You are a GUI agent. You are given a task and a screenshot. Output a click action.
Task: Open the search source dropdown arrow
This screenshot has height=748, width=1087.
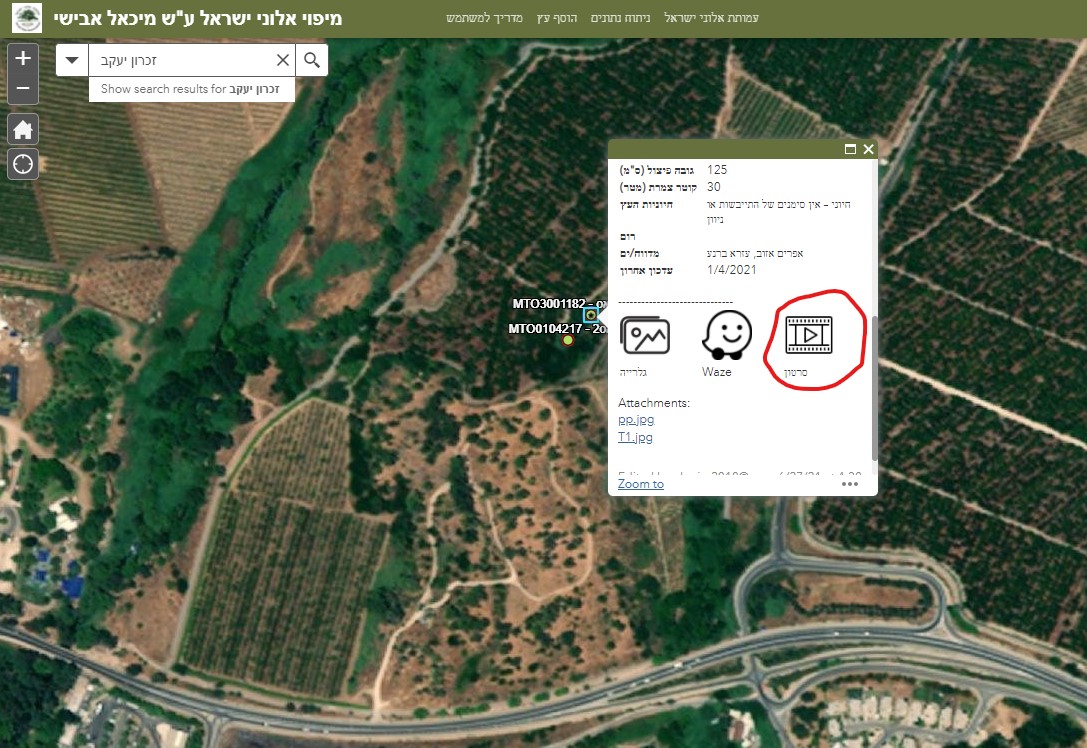pos(72,60)
